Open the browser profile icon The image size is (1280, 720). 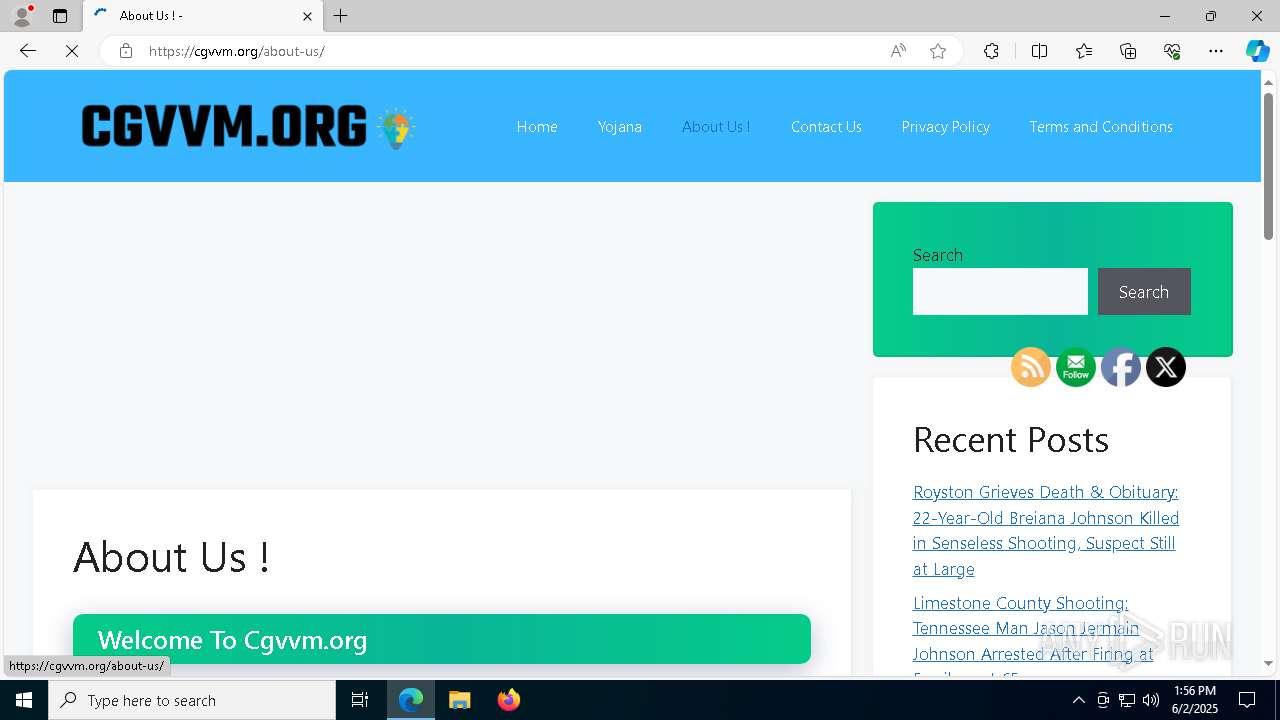tap(22, 16)
